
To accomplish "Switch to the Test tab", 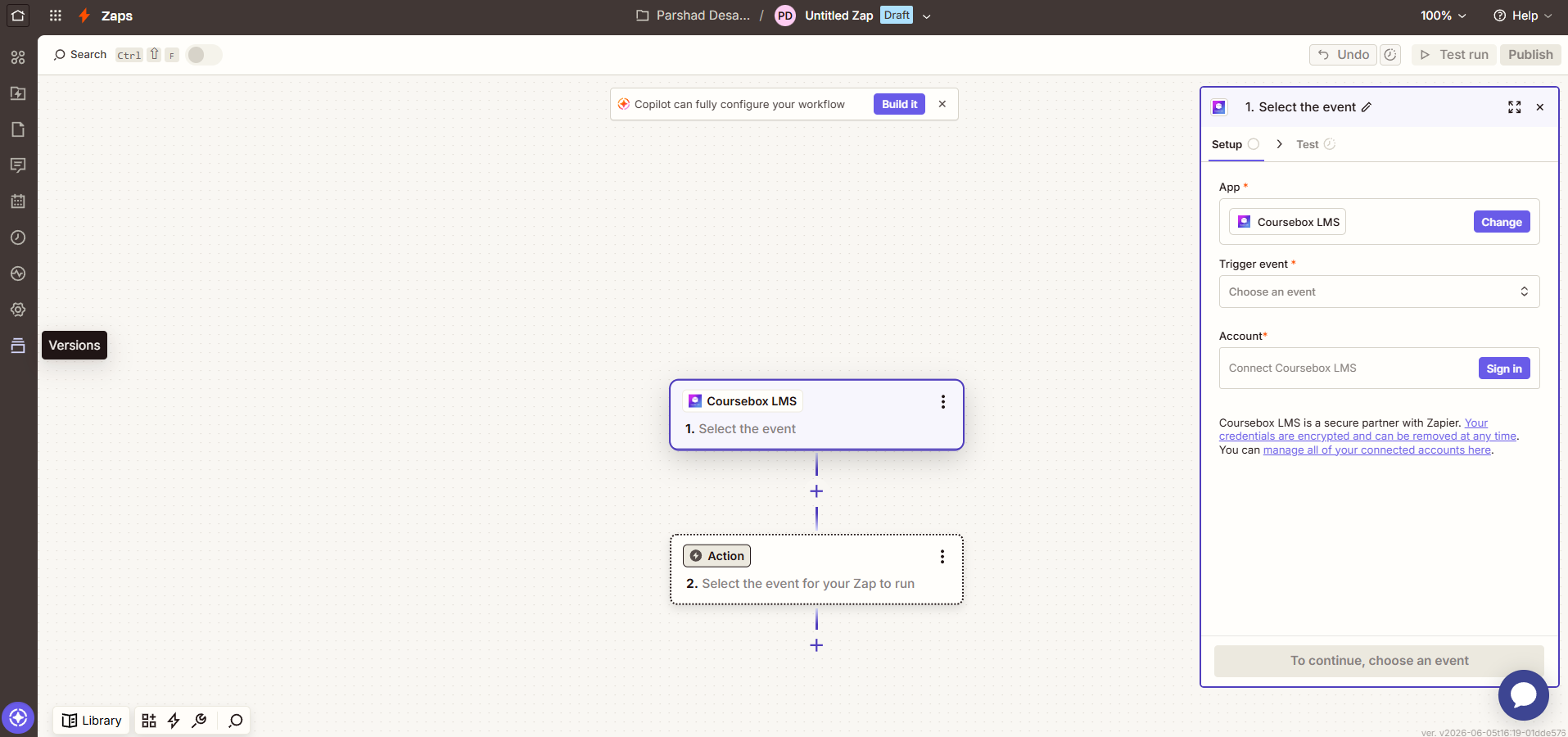I will pyautogui.click(x=1316, y=144).
